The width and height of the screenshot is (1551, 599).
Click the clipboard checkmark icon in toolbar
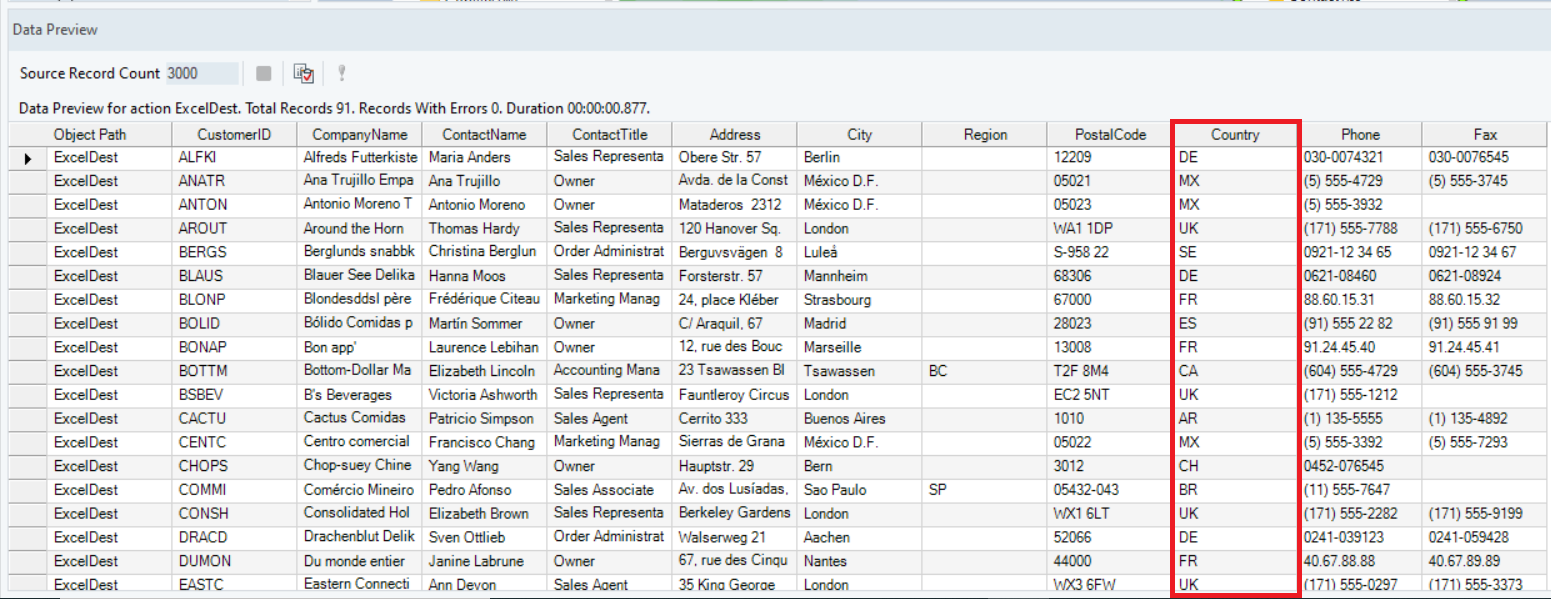click(x=303, y=73)
